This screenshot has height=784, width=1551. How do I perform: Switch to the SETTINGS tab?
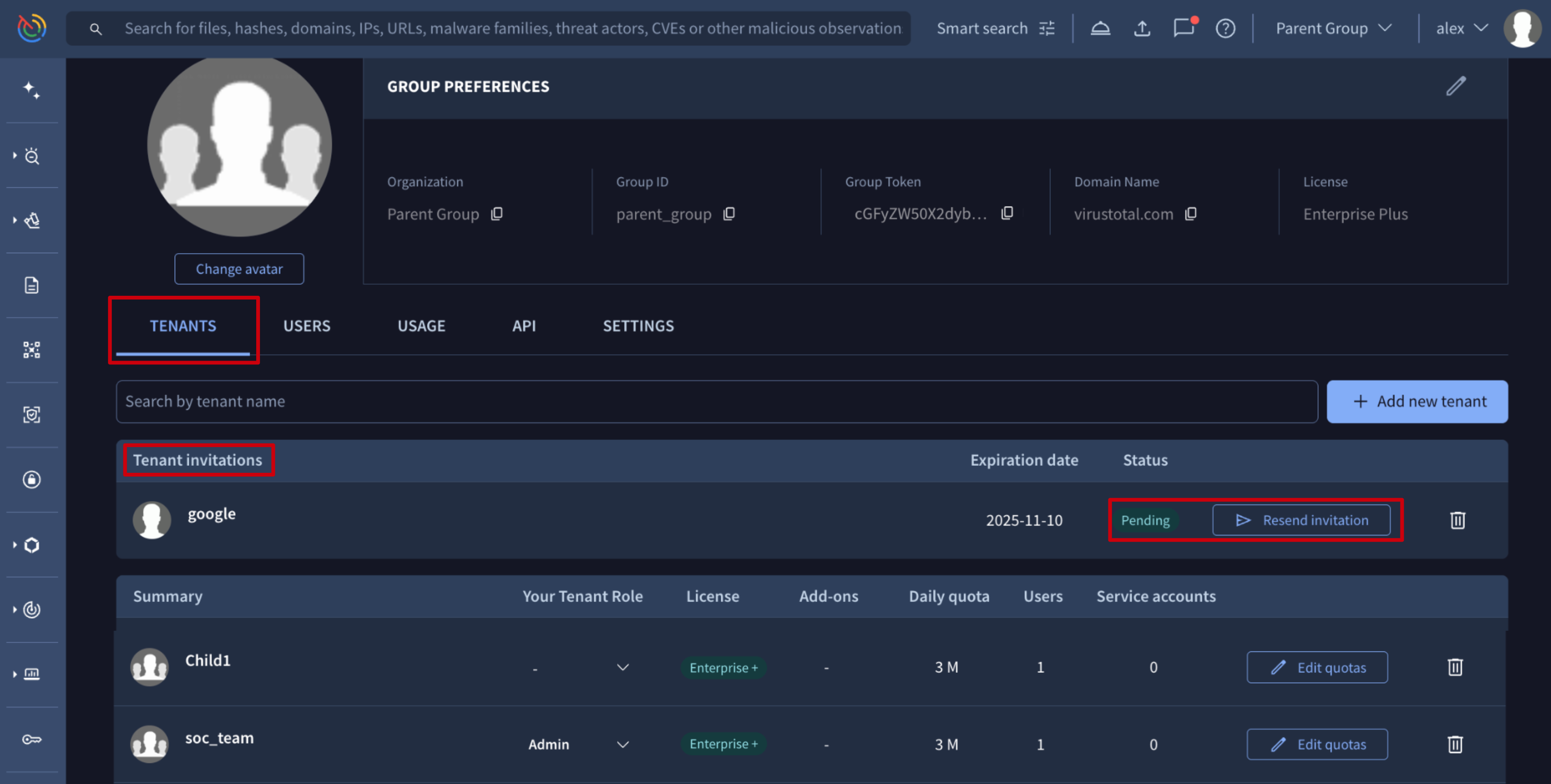point(638,326)
